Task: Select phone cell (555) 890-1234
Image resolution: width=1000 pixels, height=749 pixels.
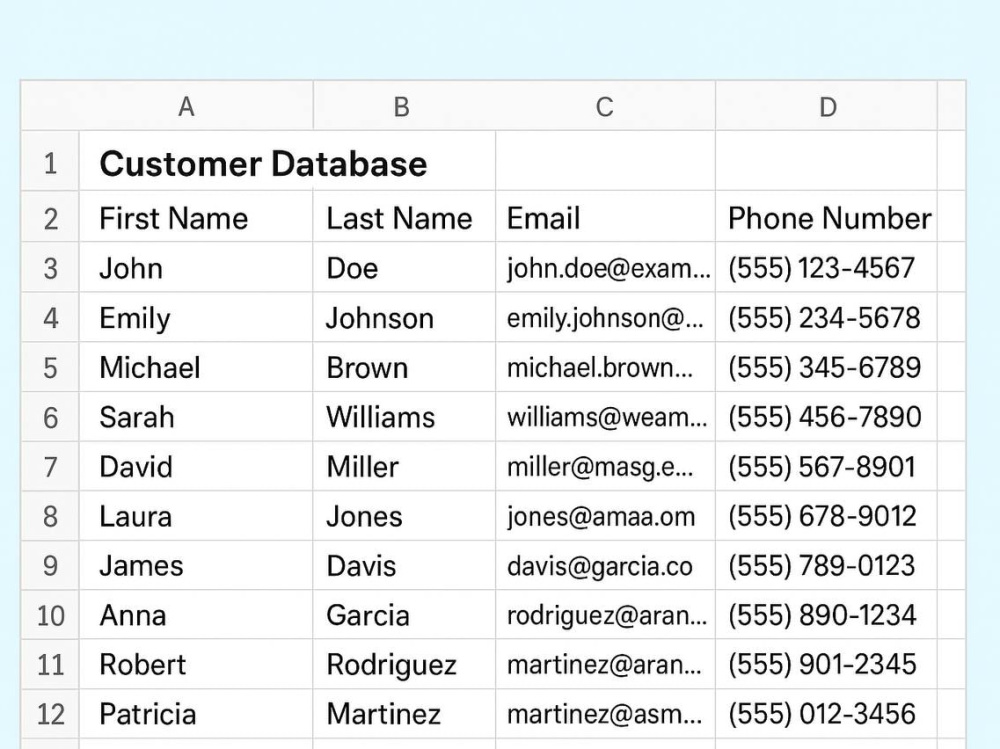Action: [x=827, y=614]
